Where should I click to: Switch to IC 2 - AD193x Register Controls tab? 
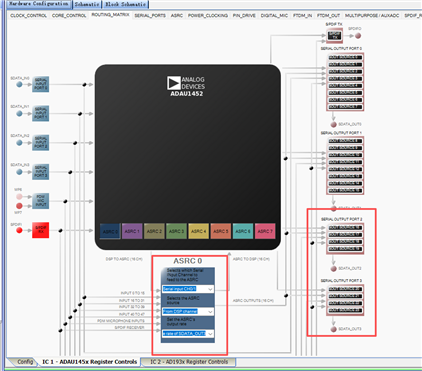point(189,362)
